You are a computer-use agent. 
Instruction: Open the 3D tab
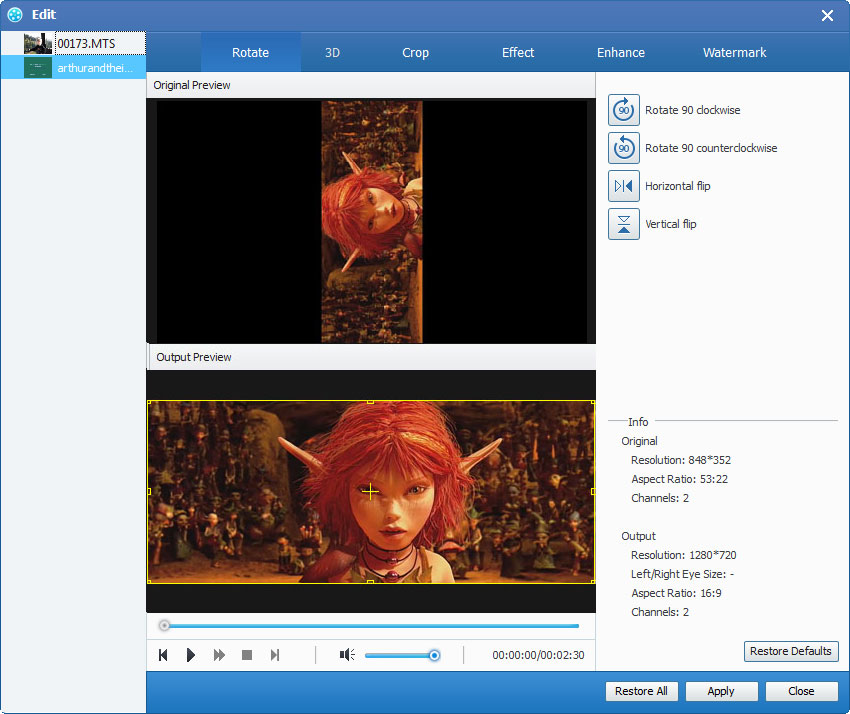pos(332,53)
